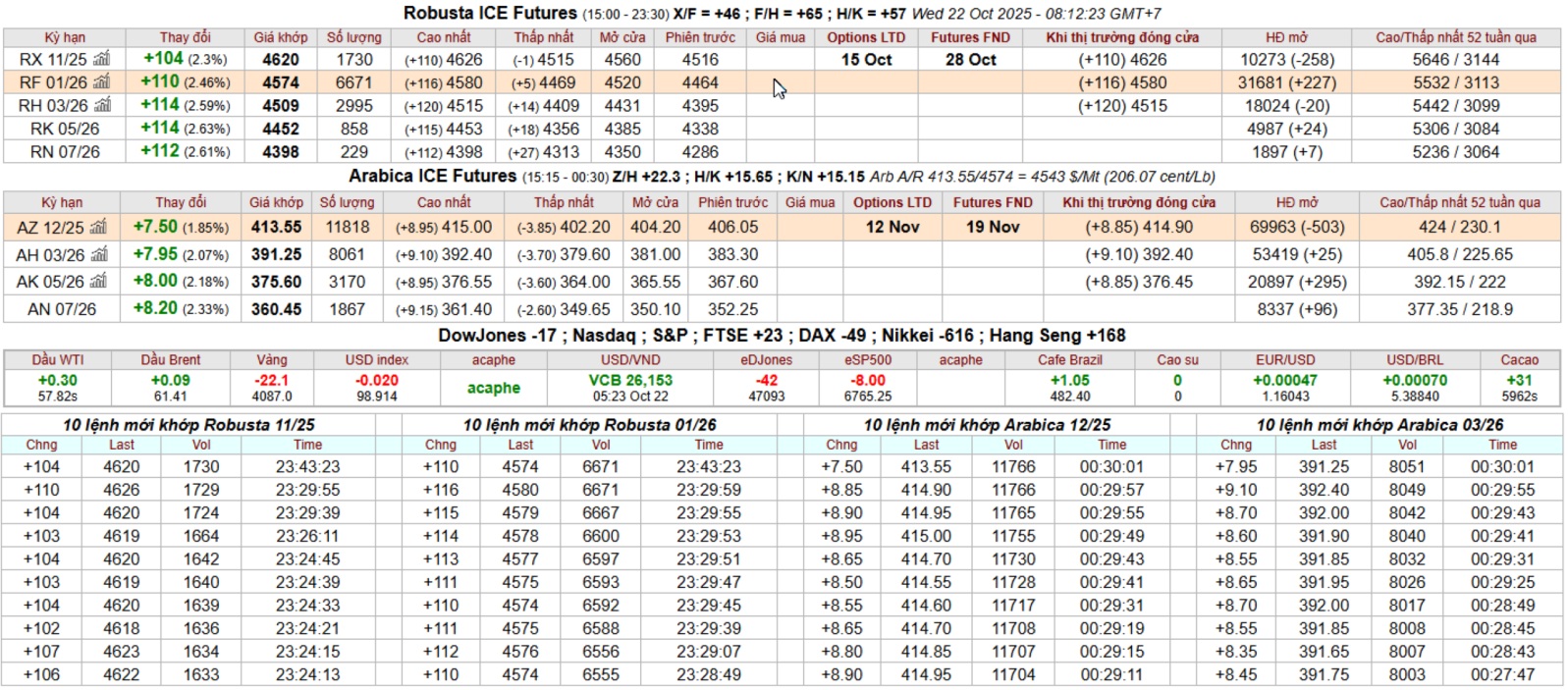Click the chart icon beside RH 03/26
This screenshot has height=690, width=1568.
click(102, 106)
